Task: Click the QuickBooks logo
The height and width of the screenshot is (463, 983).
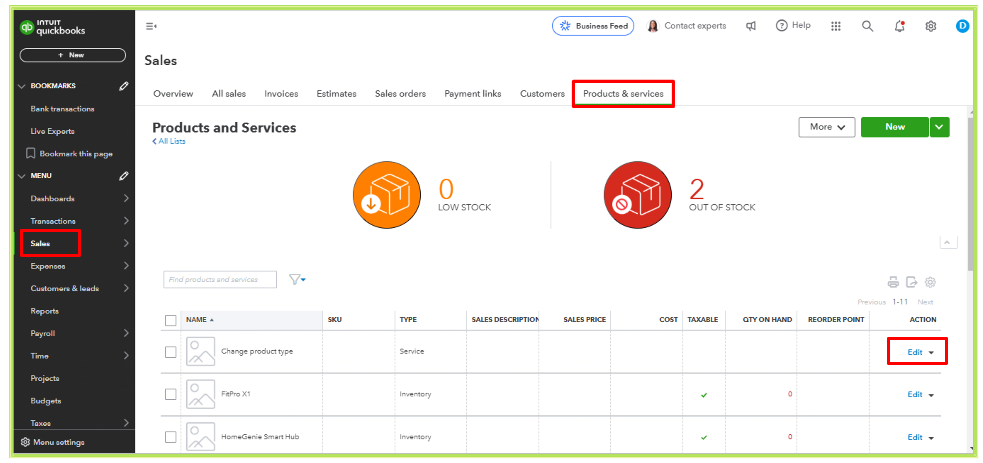Action: (53, 28)
